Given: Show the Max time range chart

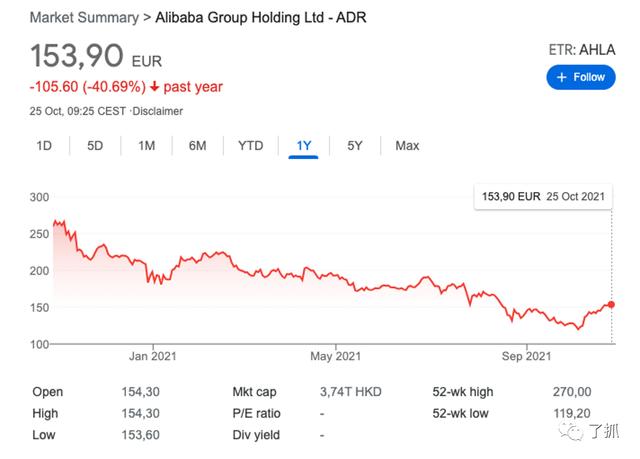Looking at the screenshot, I should (407, 146).
